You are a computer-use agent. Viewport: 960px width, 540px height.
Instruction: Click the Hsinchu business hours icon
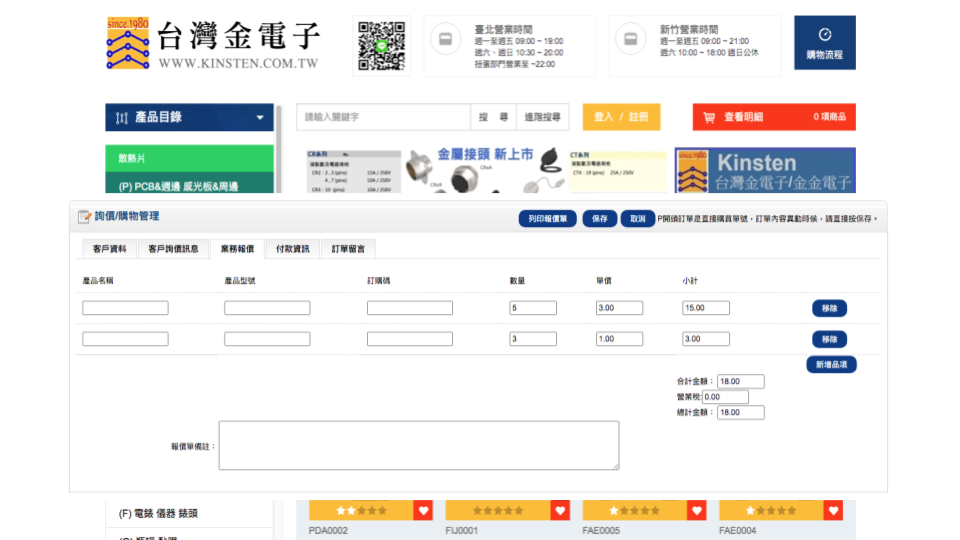pyautogui.click(x=630, y=40)
